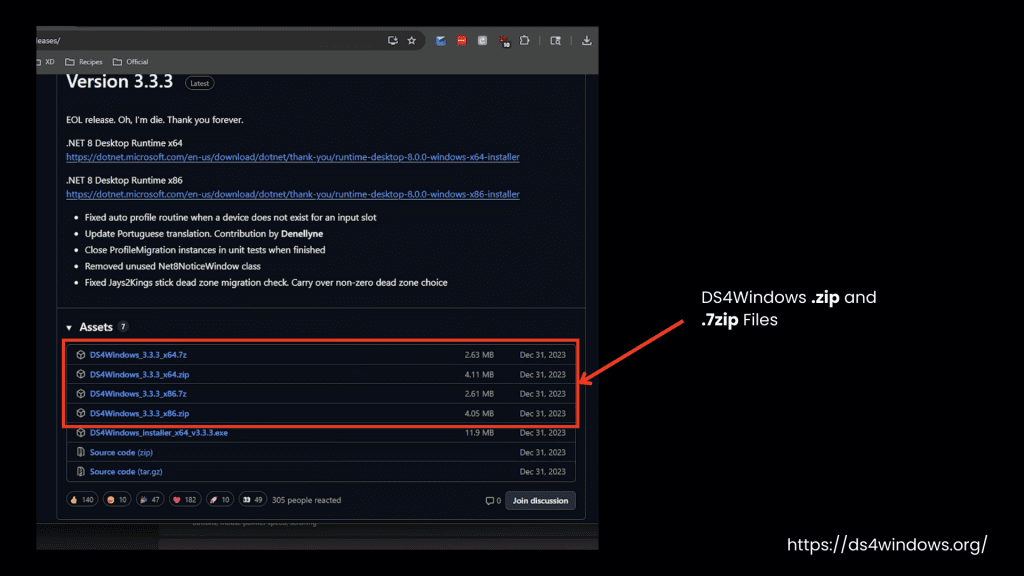The height and width of the screenshot is (576, 1024).
Task: Click the '.NET 8 Desktop Runtime x86' label
Action: 124,180
